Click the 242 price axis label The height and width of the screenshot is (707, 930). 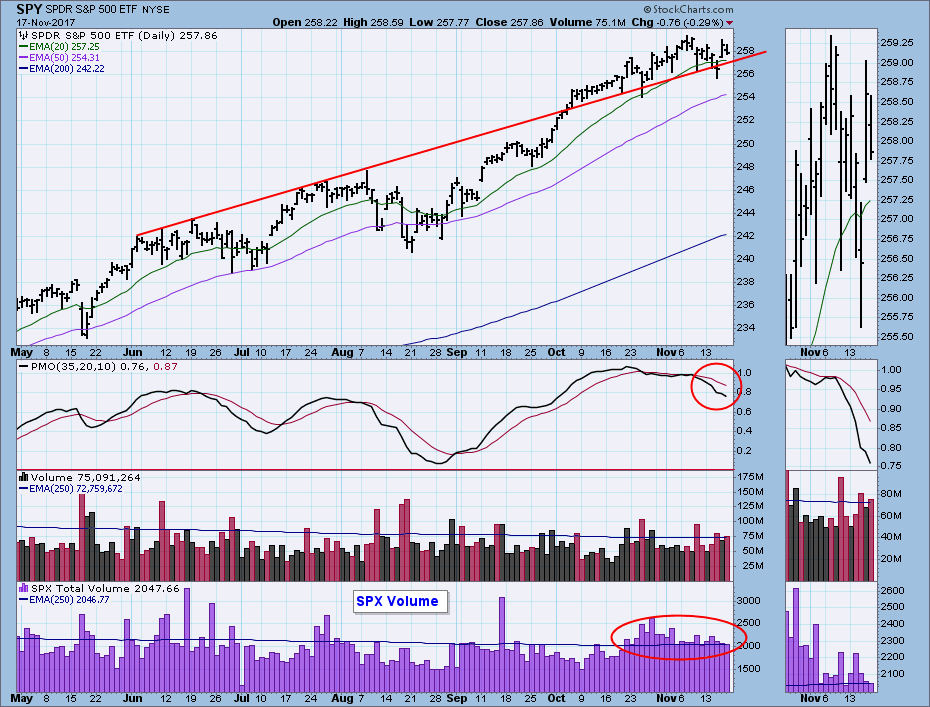pos(746,235)
